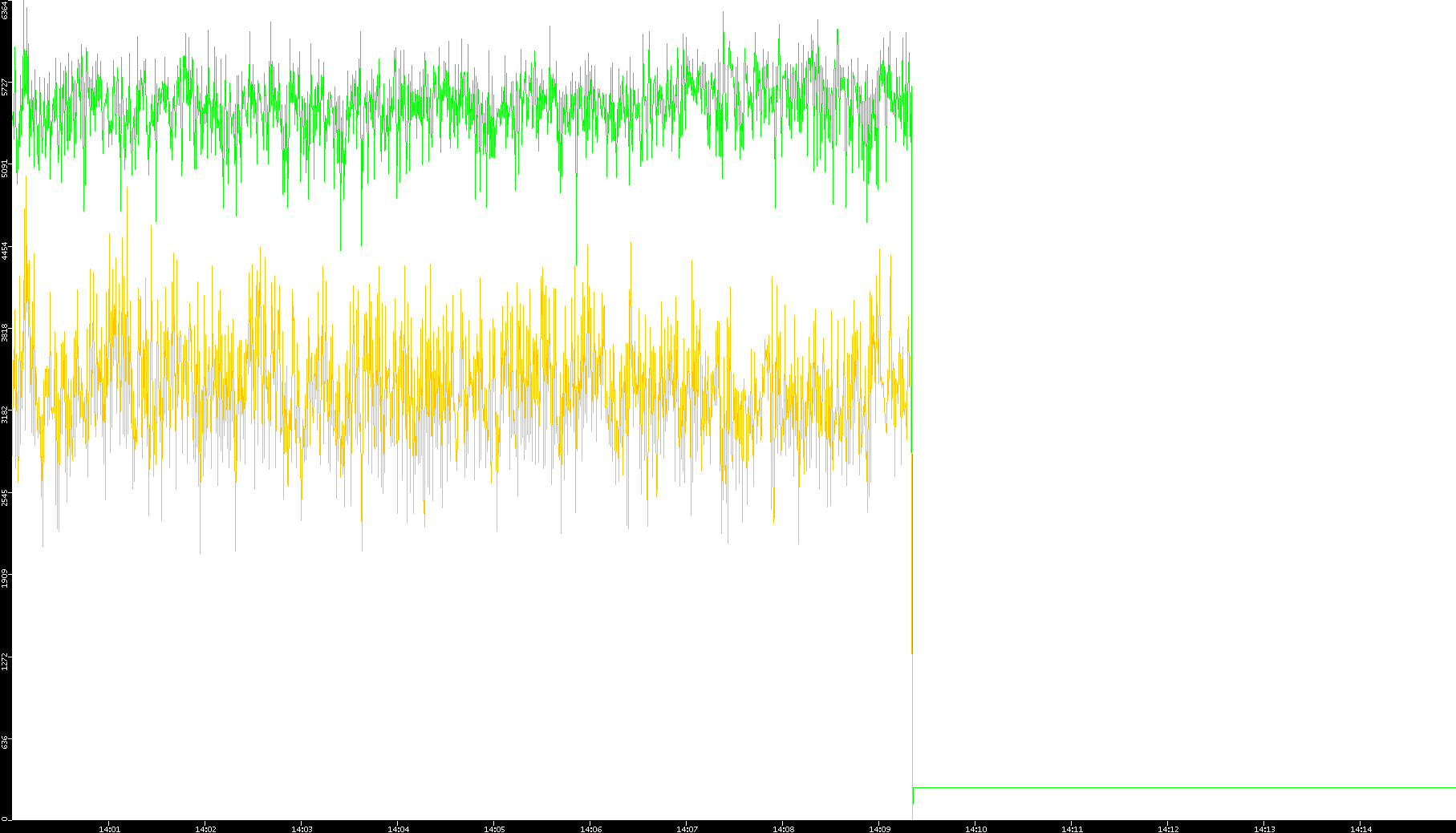
Task: Select the 5727 y-axis value
Action: tap(5, 87)
